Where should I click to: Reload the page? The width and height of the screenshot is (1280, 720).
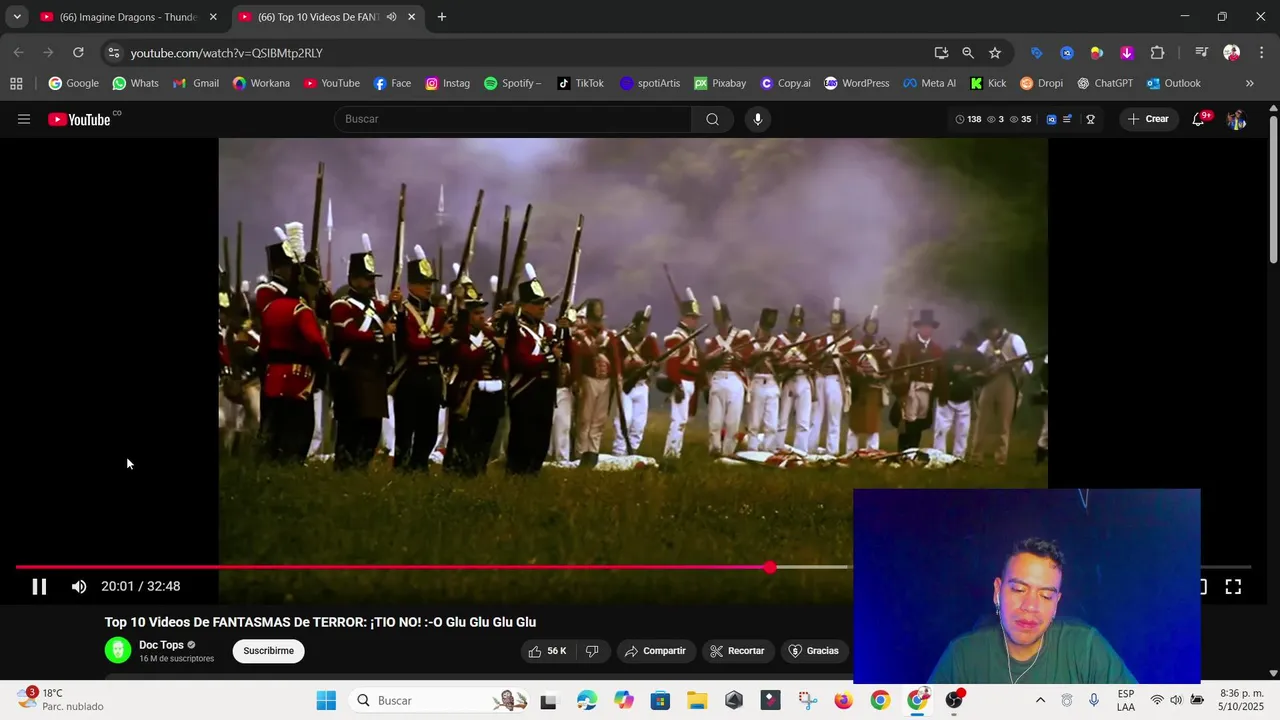tap(78, 53)
